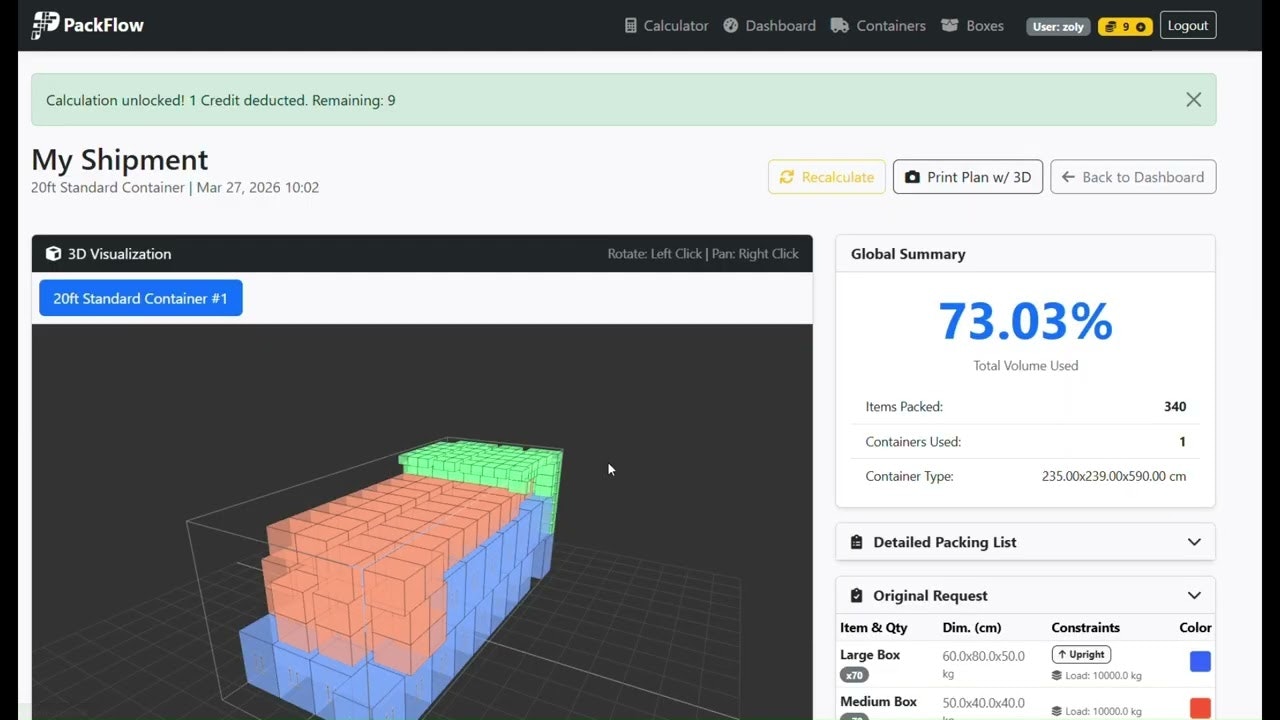Click the 'My Shipment' title
Screen dimensions: 1280x720
120,160
